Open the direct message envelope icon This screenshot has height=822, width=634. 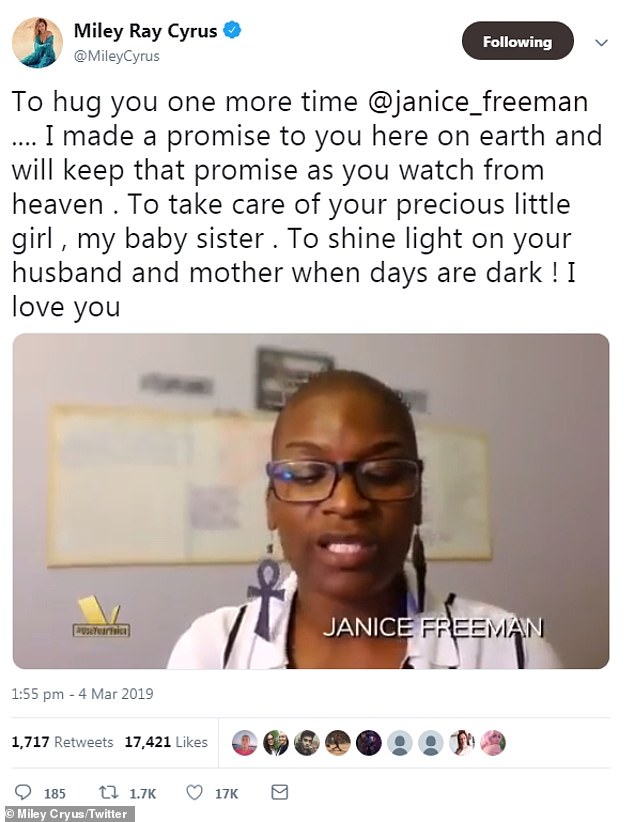coord(280,792)
